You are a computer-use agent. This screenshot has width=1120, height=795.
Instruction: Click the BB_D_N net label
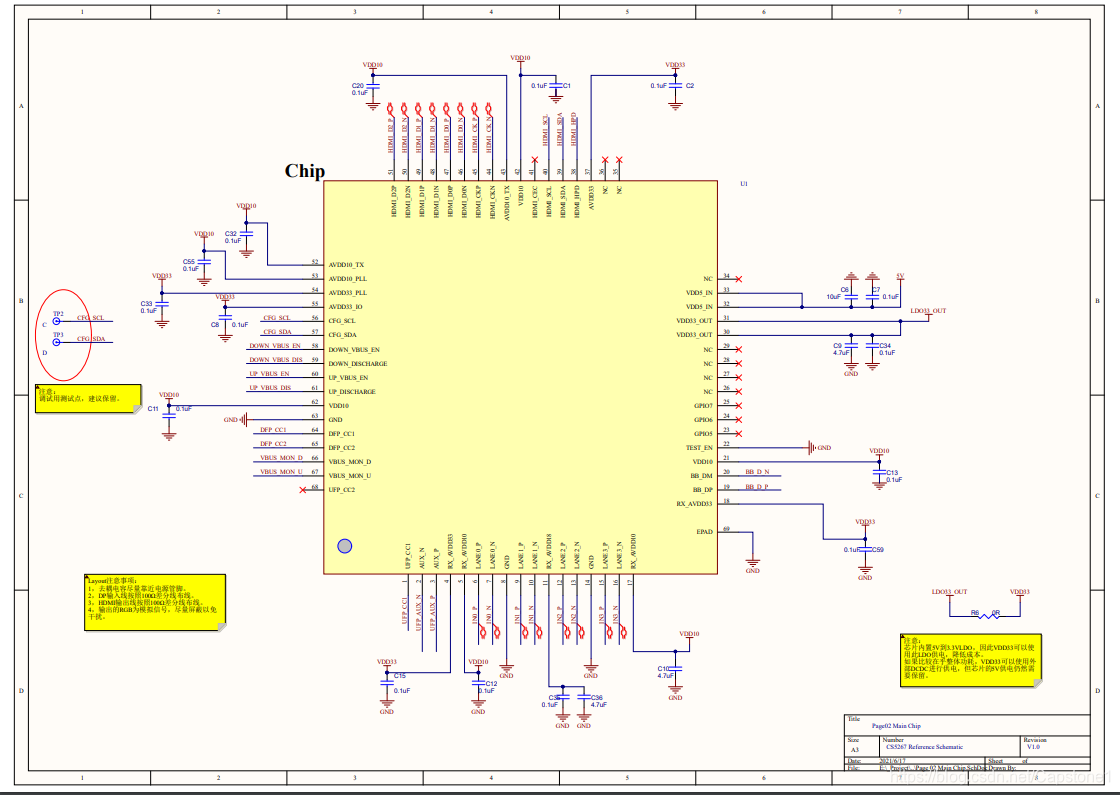757,472
